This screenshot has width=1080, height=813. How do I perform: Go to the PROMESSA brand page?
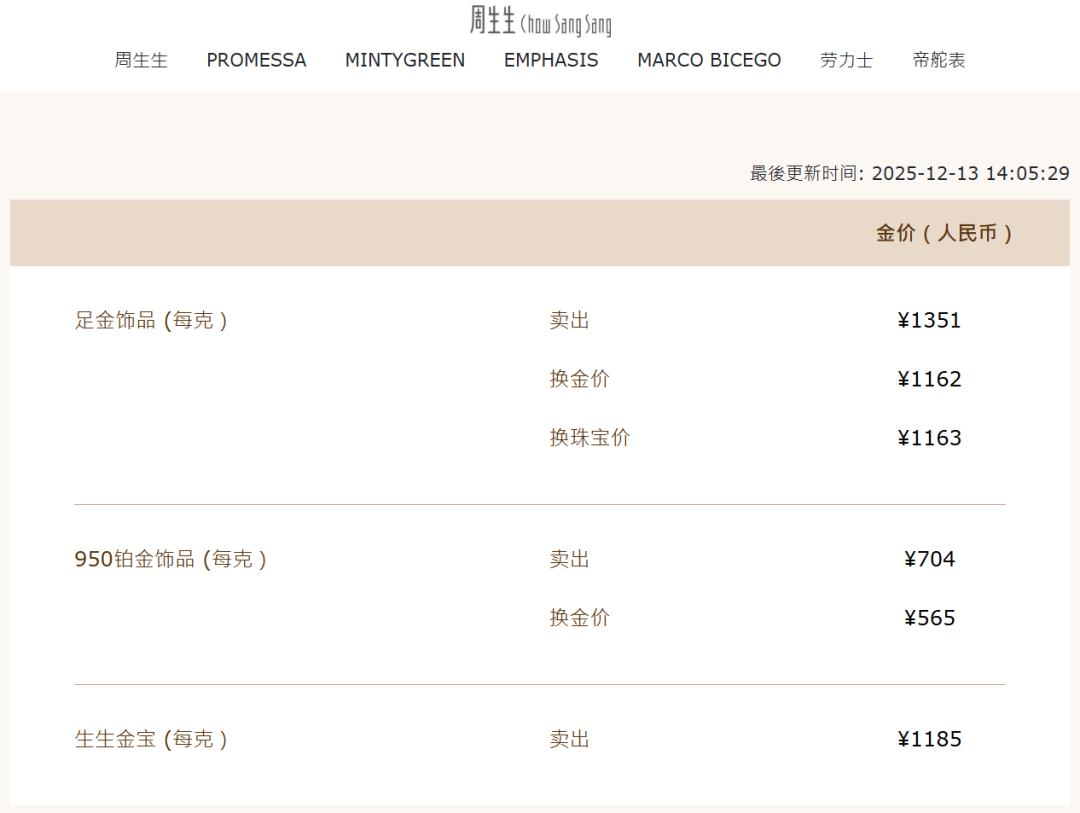coord(256,60)
